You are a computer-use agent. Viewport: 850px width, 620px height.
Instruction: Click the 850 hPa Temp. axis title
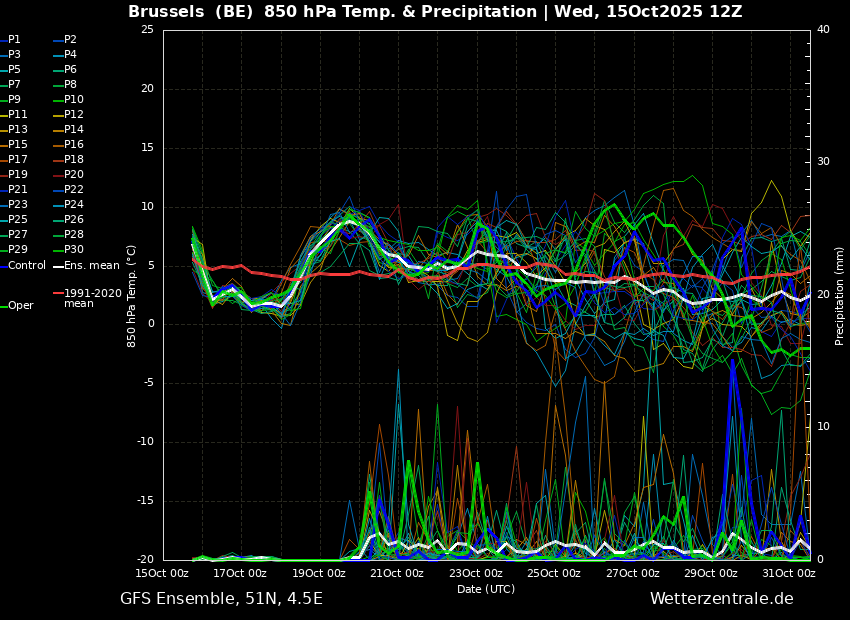[x=131, y=296]
